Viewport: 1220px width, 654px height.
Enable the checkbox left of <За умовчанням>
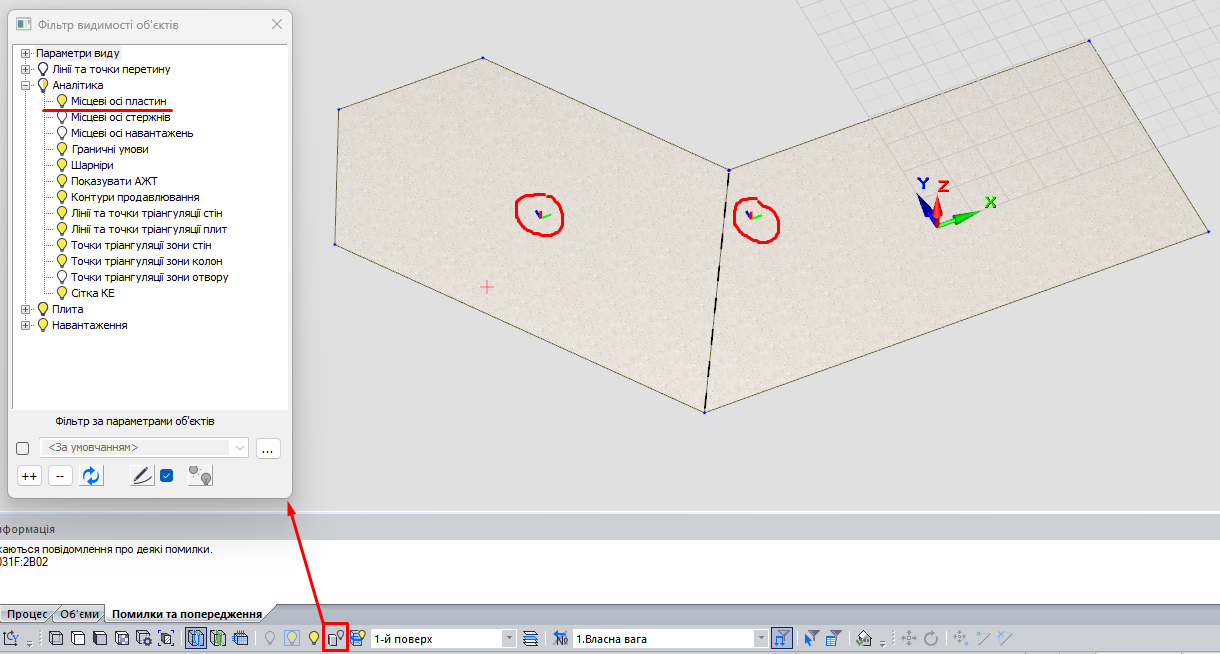coord(23,449)
